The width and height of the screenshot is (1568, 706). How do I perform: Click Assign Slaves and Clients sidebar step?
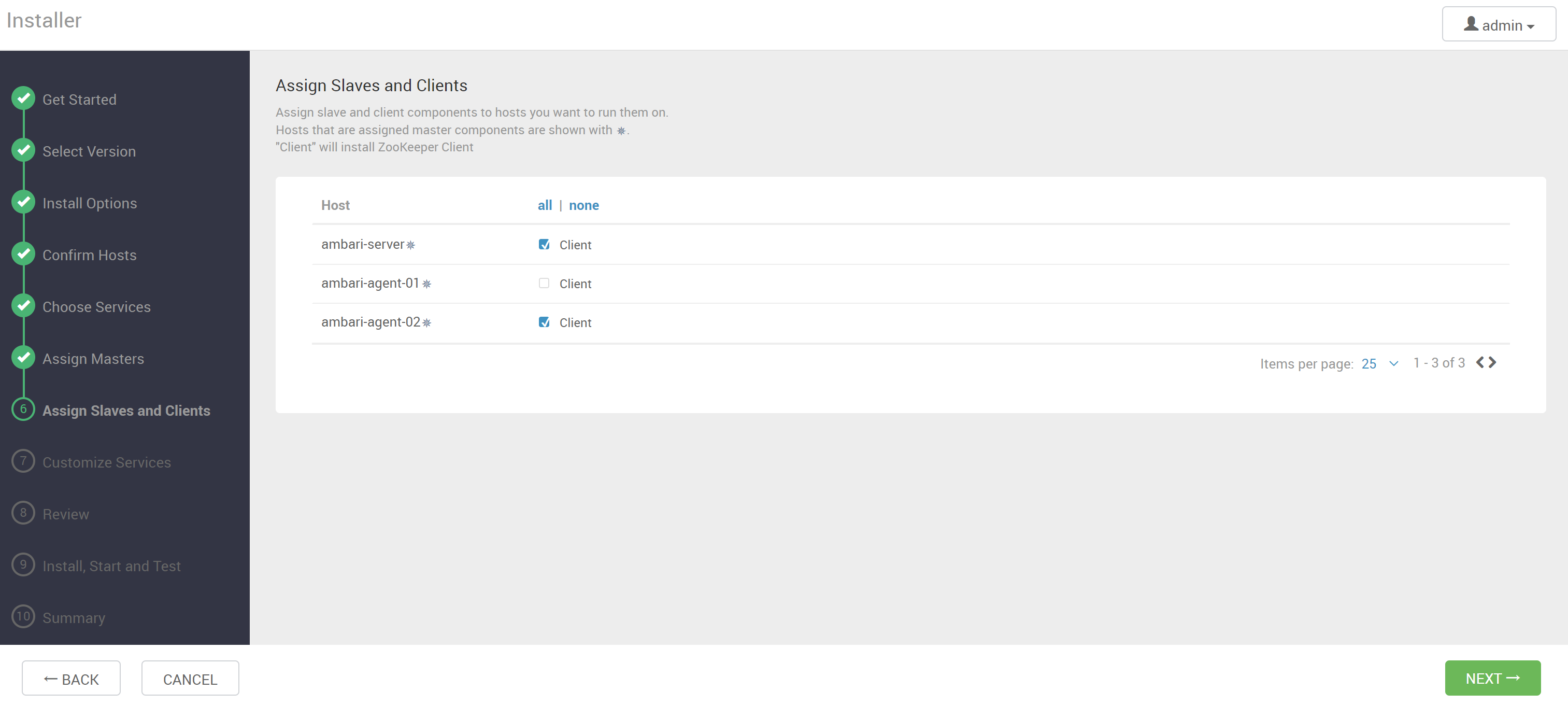click(x=126, y=410)
